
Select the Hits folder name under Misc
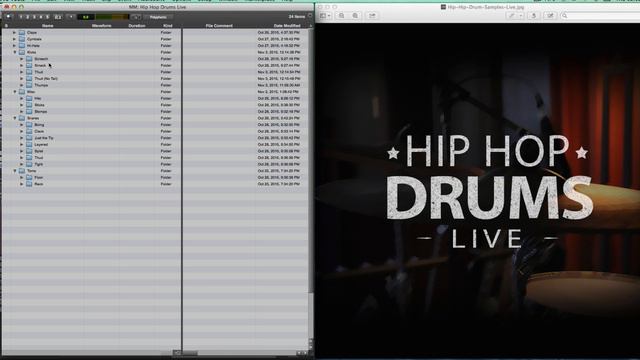pyautogui.click(x=38, y=98)
